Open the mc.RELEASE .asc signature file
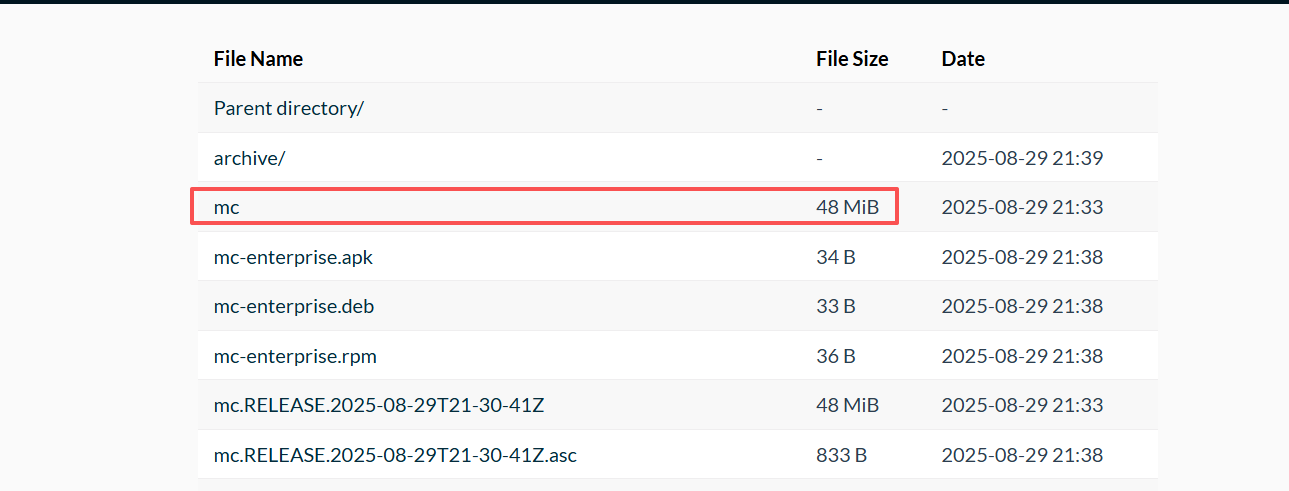Viewport: 1289px width, 491px height. [395, 455]
